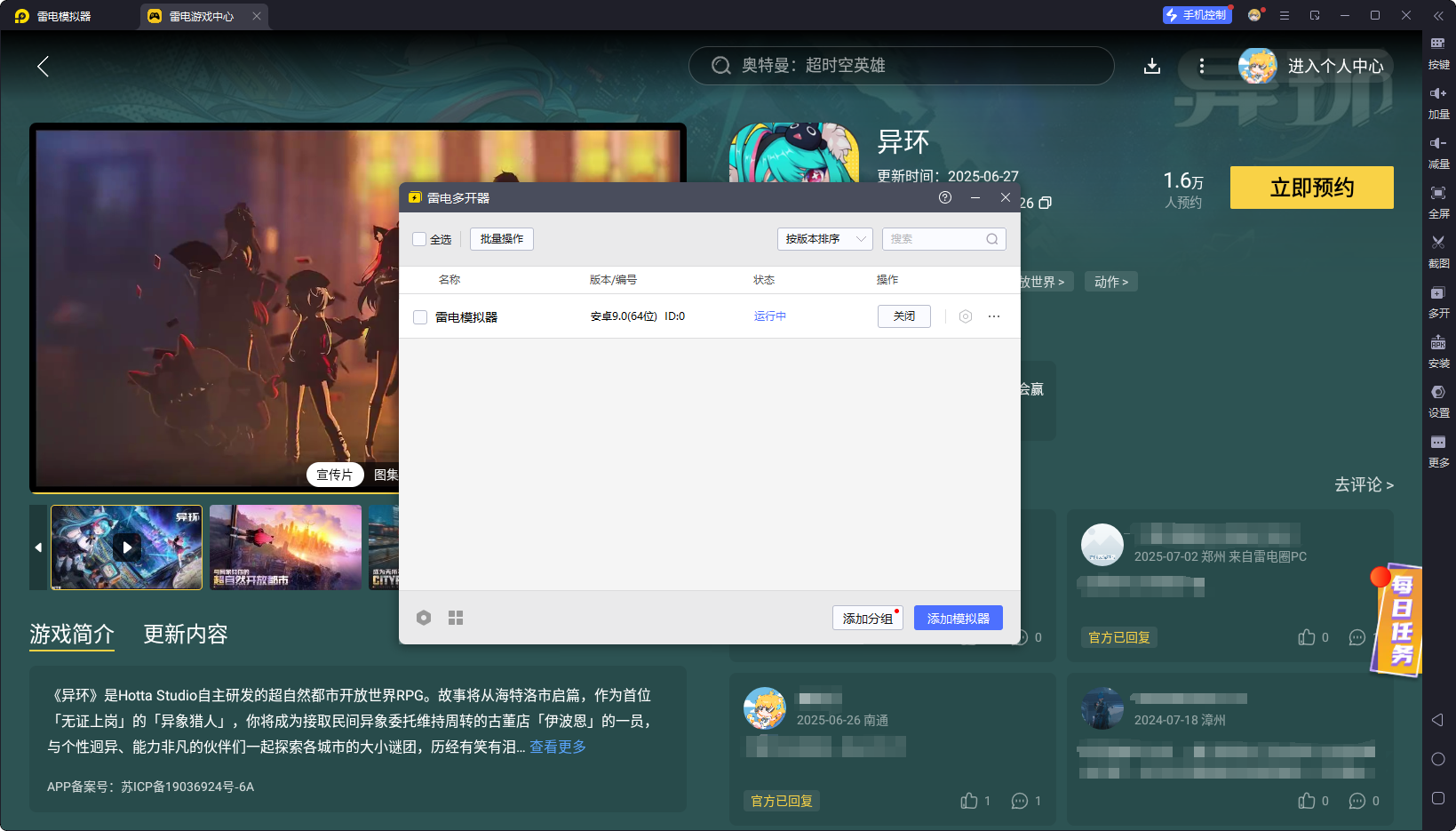Select the 雷电游戏中心 tab
The width and height of the screenshot is (1456, 831).
click(x=201, y=16)
